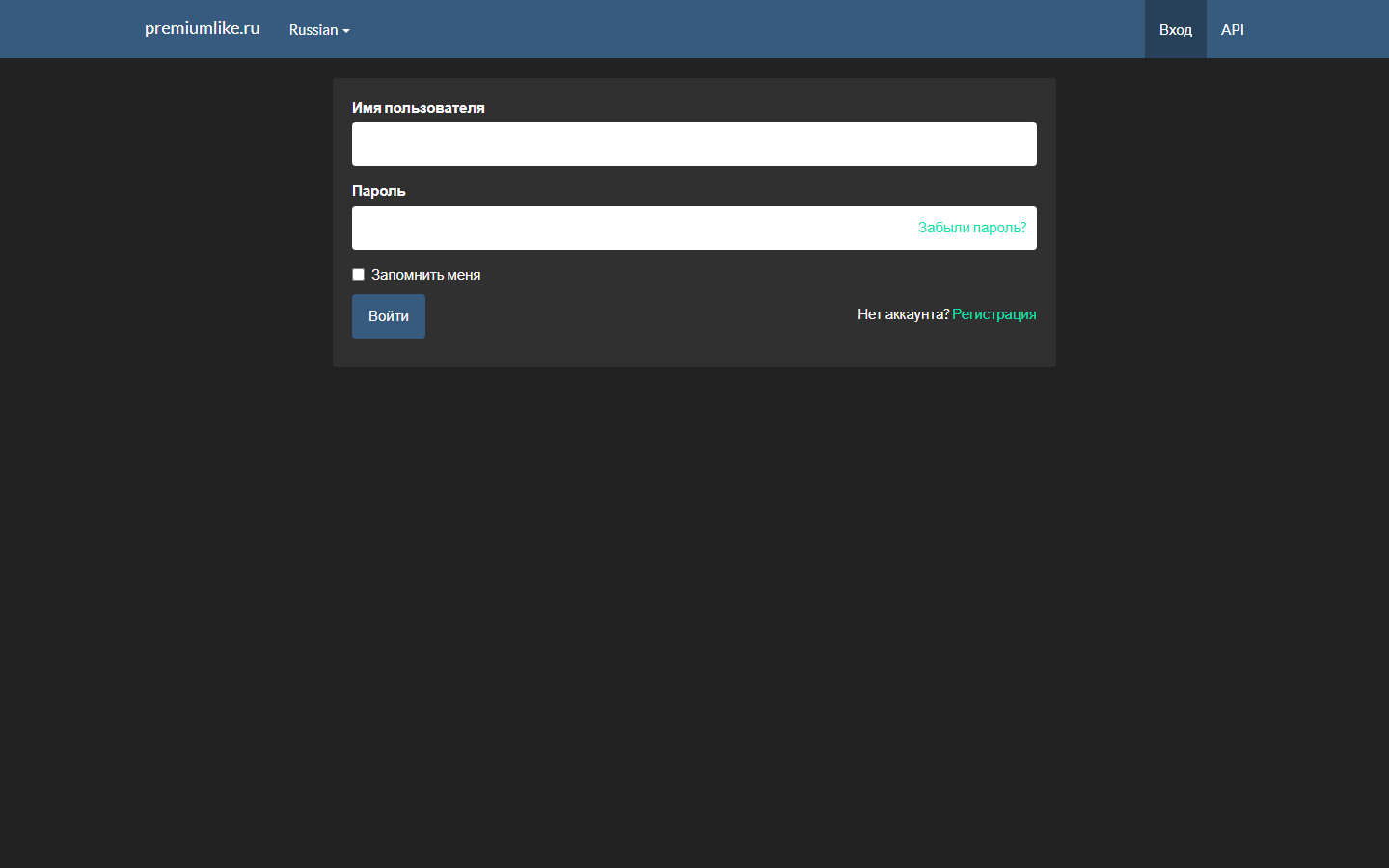Focus the Пароль input field
This screenshot has height=868, width=1389.
627,229
